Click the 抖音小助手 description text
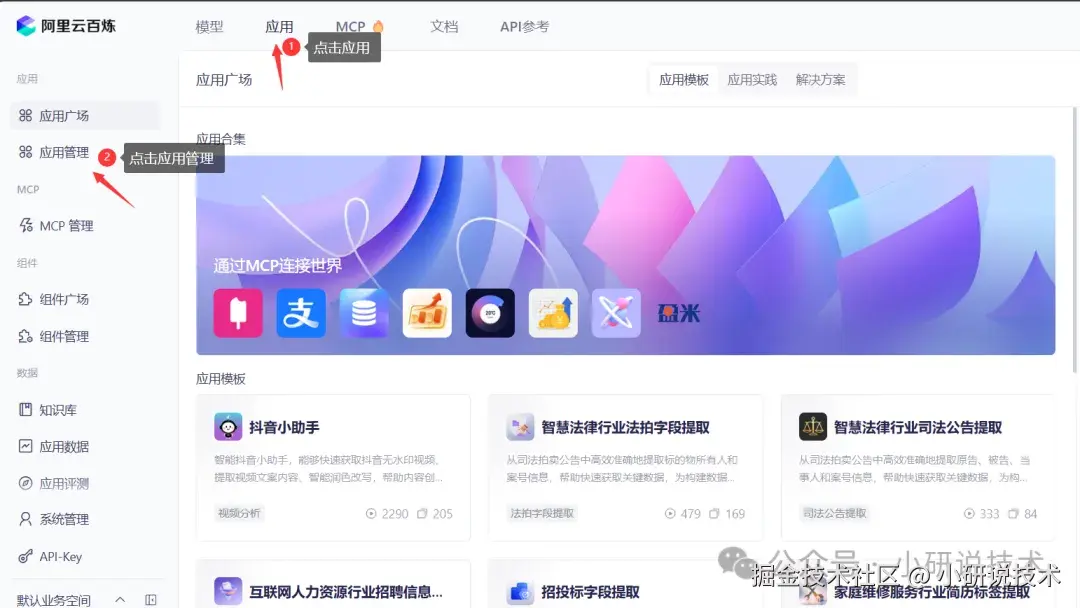 tap(329, 468)
